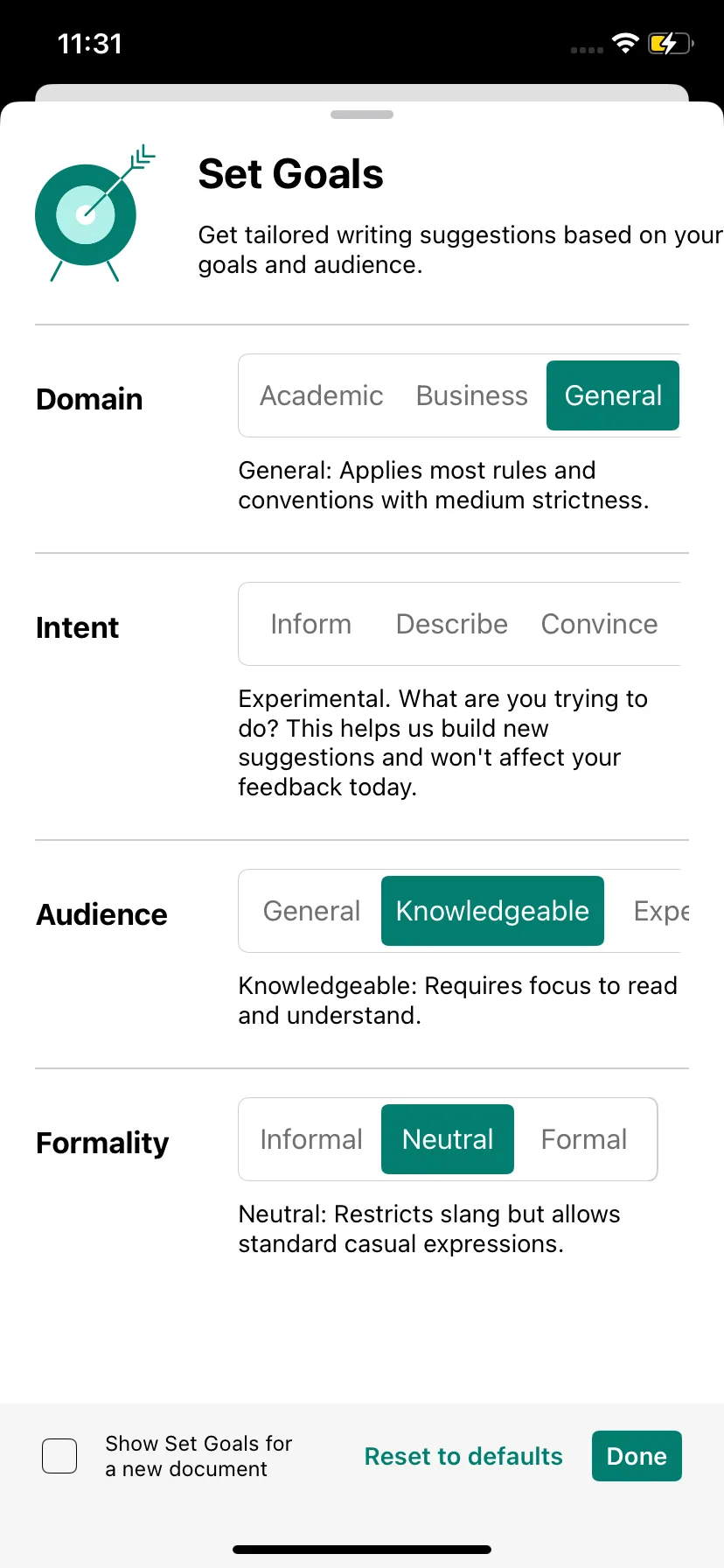This screenshot has height=1568, width=724.
Task: Tap the battery charging icon
Action: tap(671, 43)
